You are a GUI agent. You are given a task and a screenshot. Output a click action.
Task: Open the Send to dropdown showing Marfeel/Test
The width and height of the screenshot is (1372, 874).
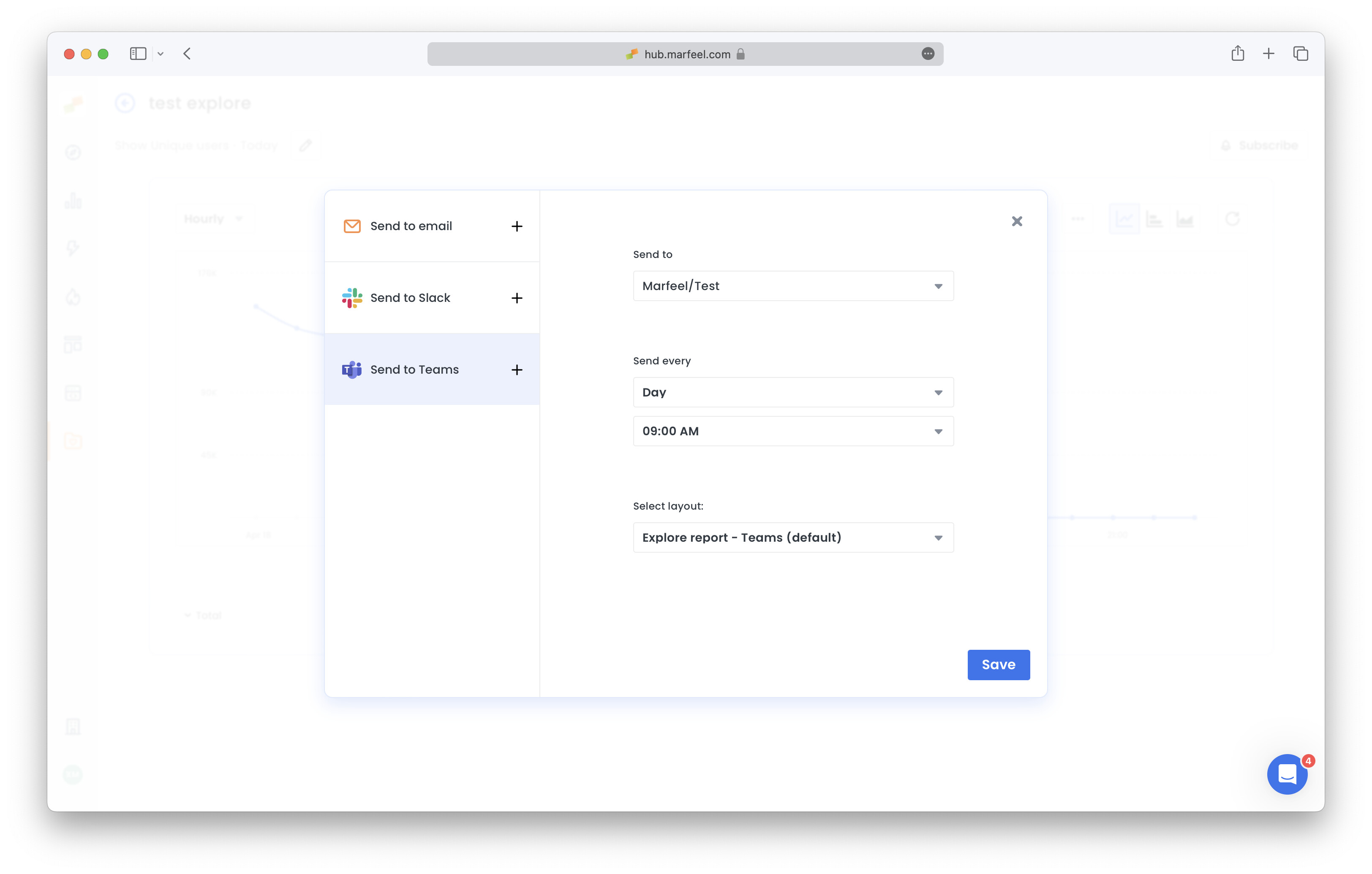point(792,286)
